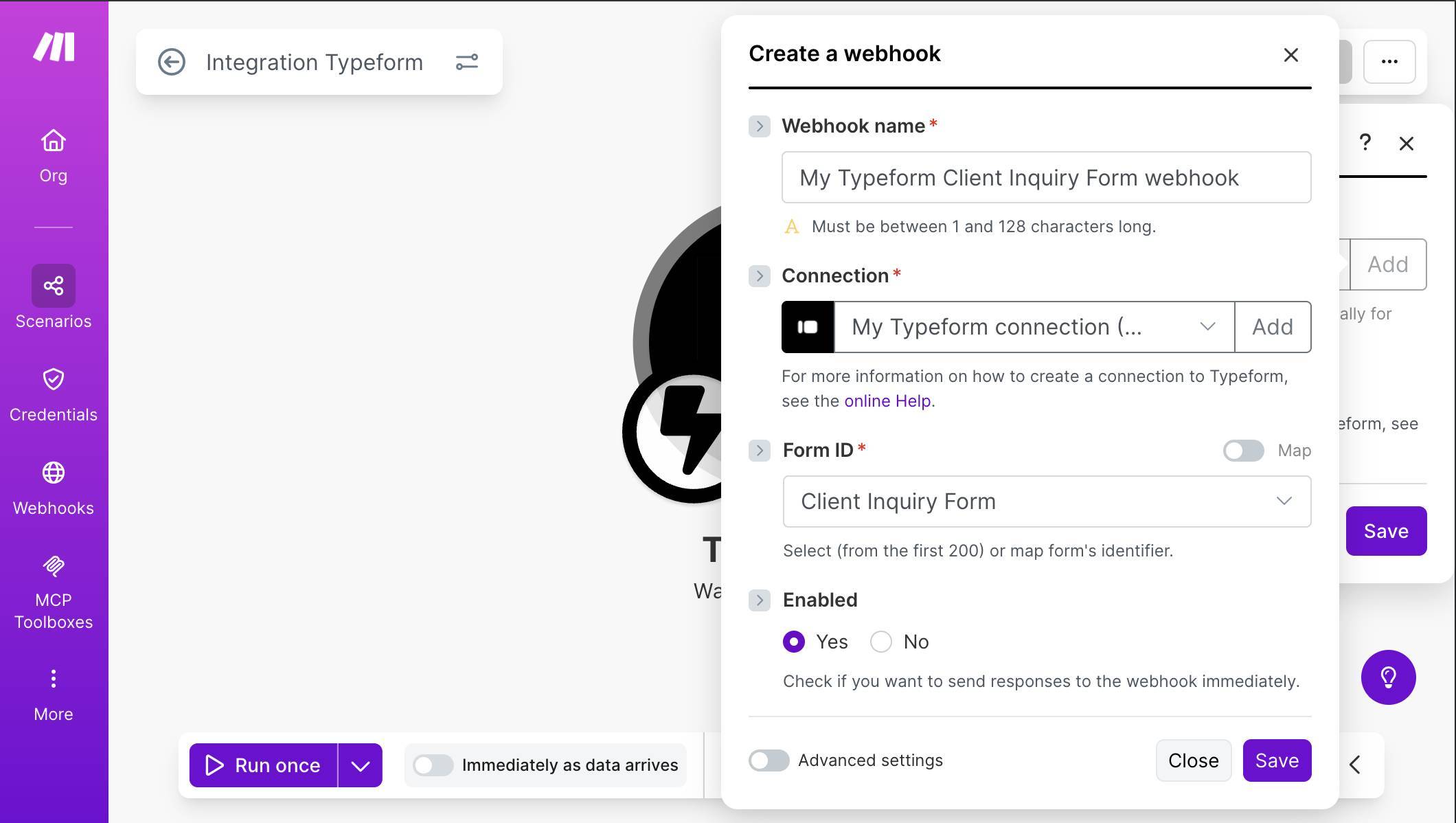
Task: Click the webhook name input field
Action: 1045,177
